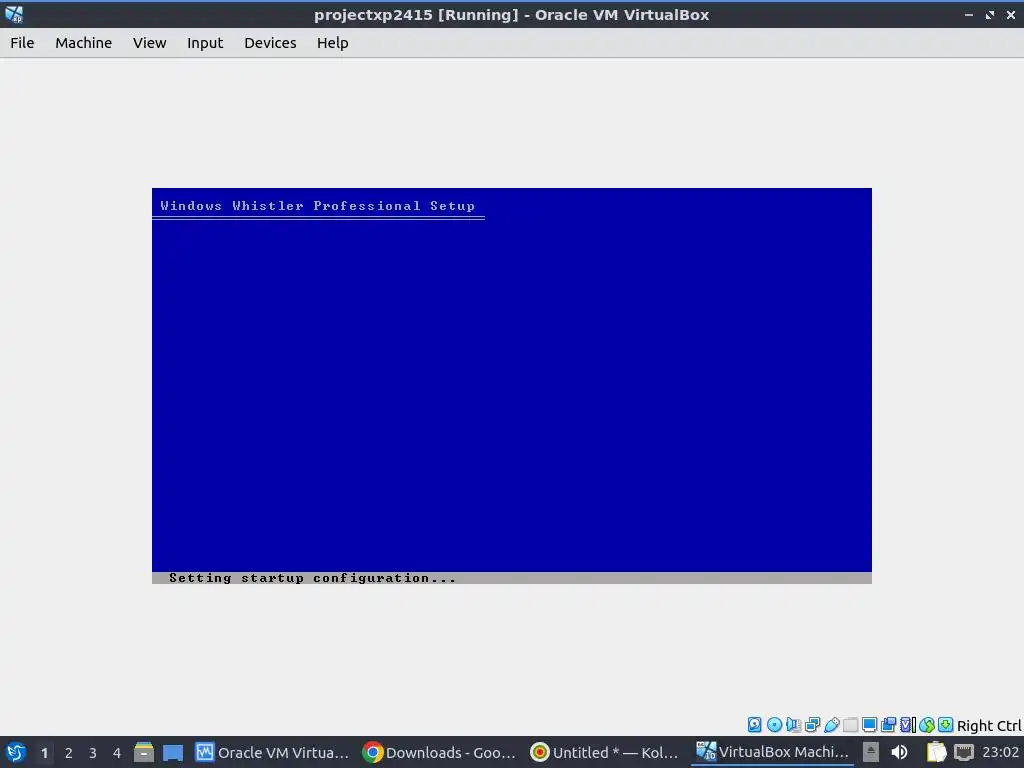Click the keyboard capture green arrow icon

(945, 724)
